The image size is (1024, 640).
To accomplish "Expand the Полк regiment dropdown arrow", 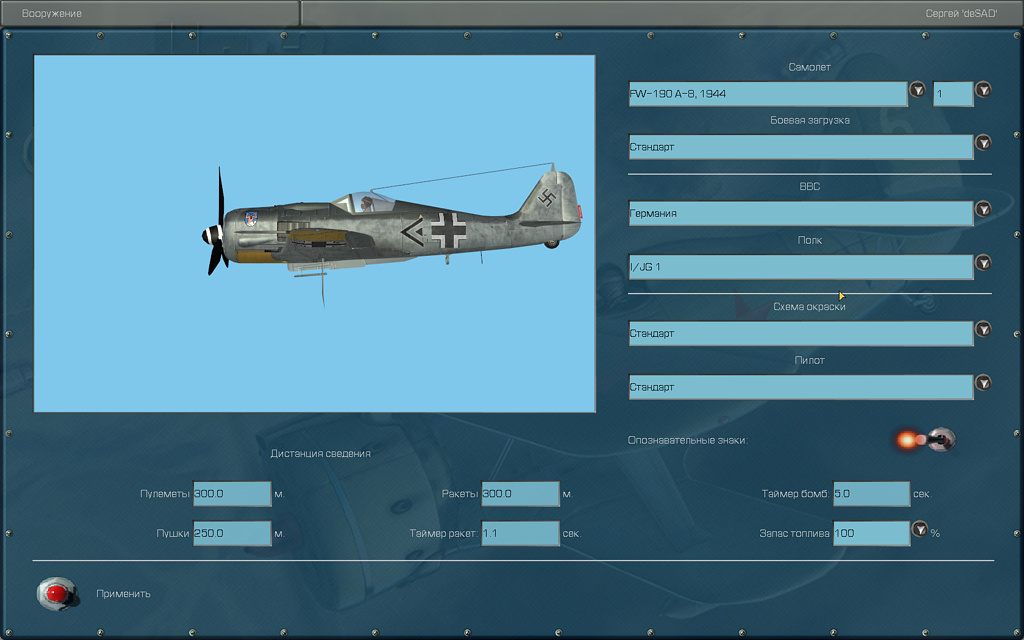I will (x=983, y=263).
